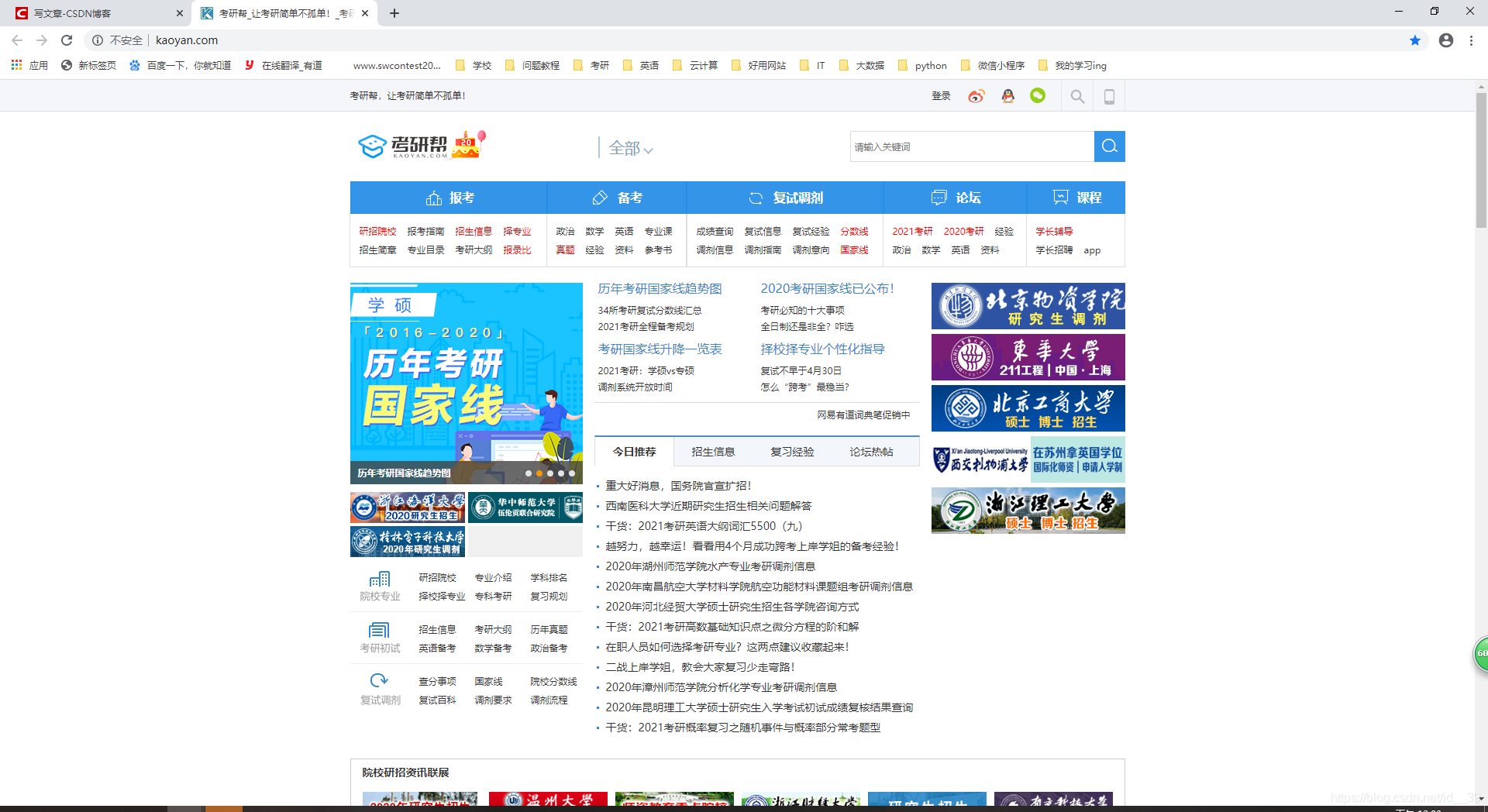Screen dimensions: 1488x812
Task: Click the 考研初试 documents icon
Action: click(379, 631)
